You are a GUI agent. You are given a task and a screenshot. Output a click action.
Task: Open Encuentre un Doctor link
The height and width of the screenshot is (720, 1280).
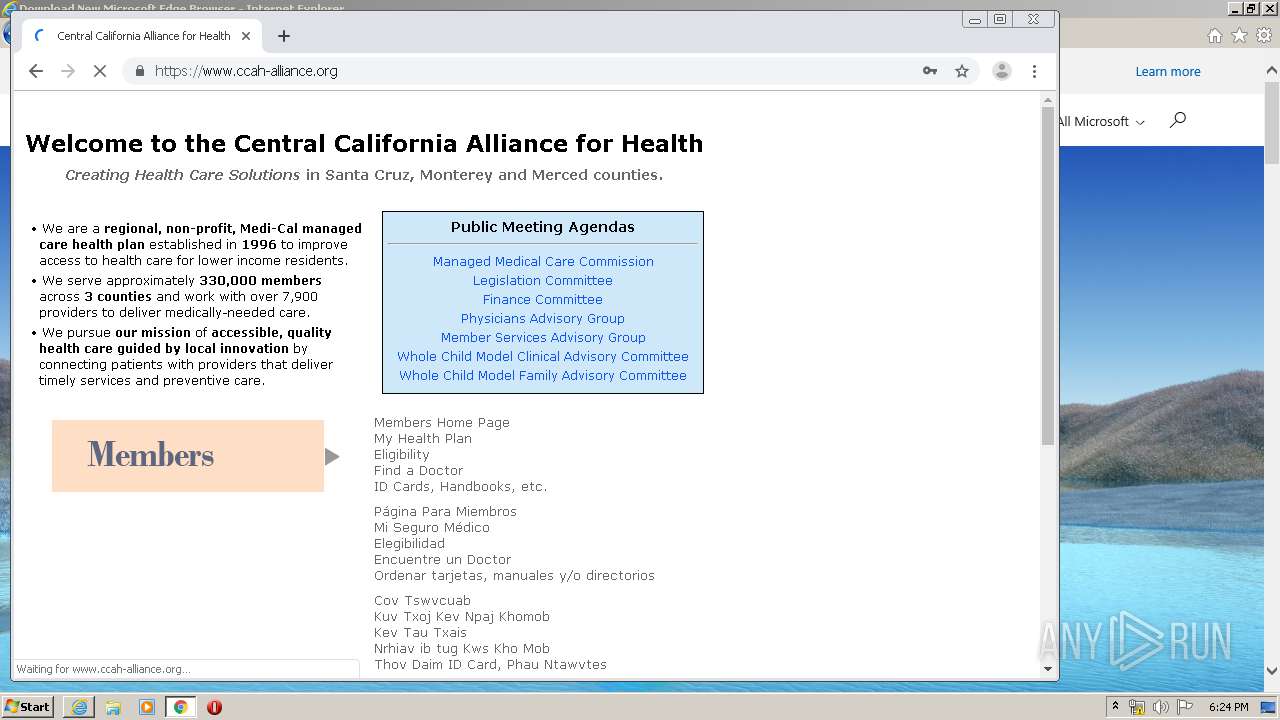point(443,560)
